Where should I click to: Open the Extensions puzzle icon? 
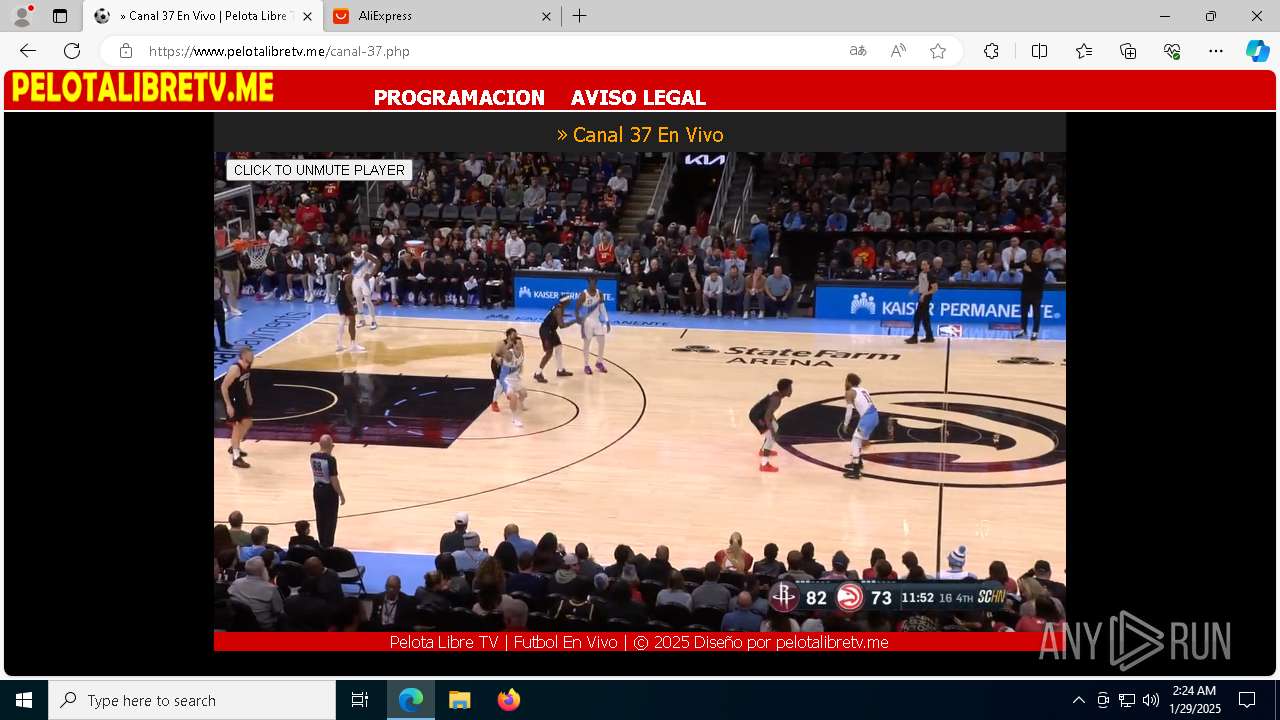point(991,51)
